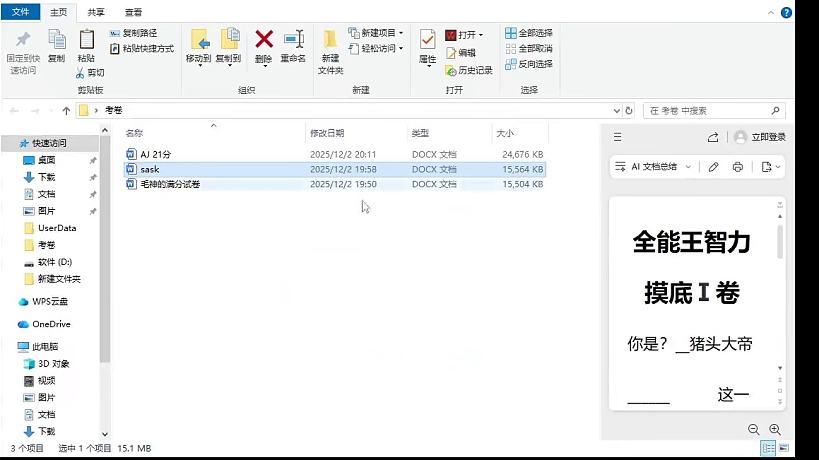Open the File tab
Viewport: 819px width, 460px height.
tap(20, 12)
